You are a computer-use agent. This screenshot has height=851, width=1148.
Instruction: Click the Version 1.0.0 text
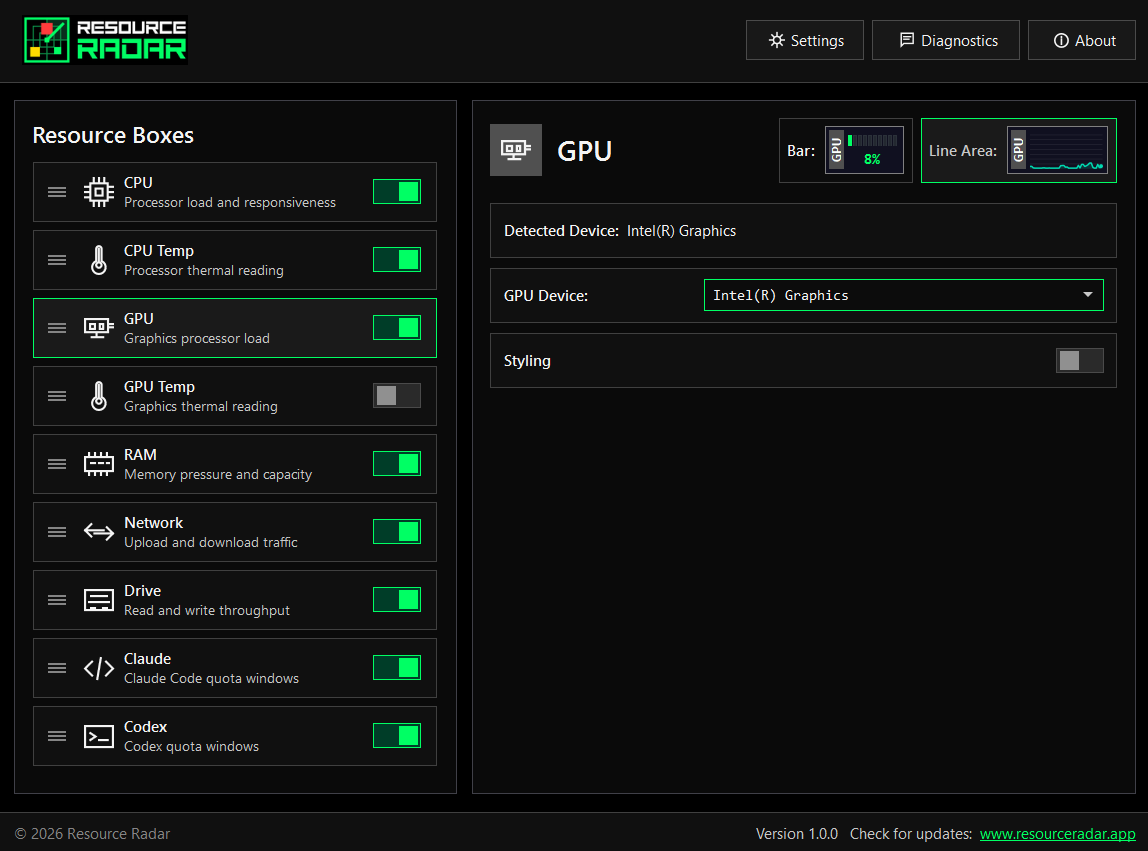coord(797,833)
